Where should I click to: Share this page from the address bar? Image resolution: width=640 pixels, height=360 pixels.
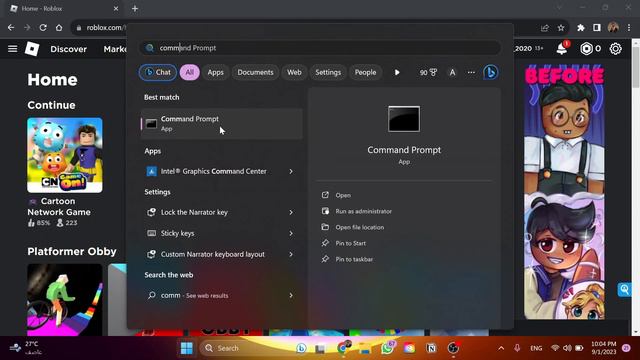[544, 28]
